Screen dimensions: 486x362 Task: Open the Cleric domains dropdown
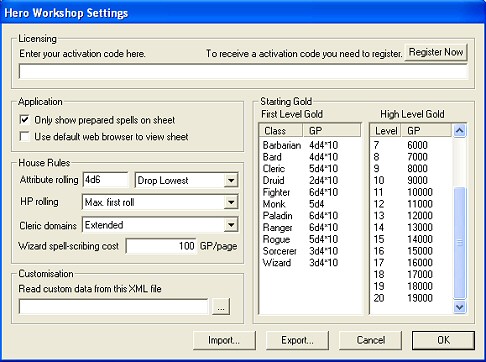[231, 225]
